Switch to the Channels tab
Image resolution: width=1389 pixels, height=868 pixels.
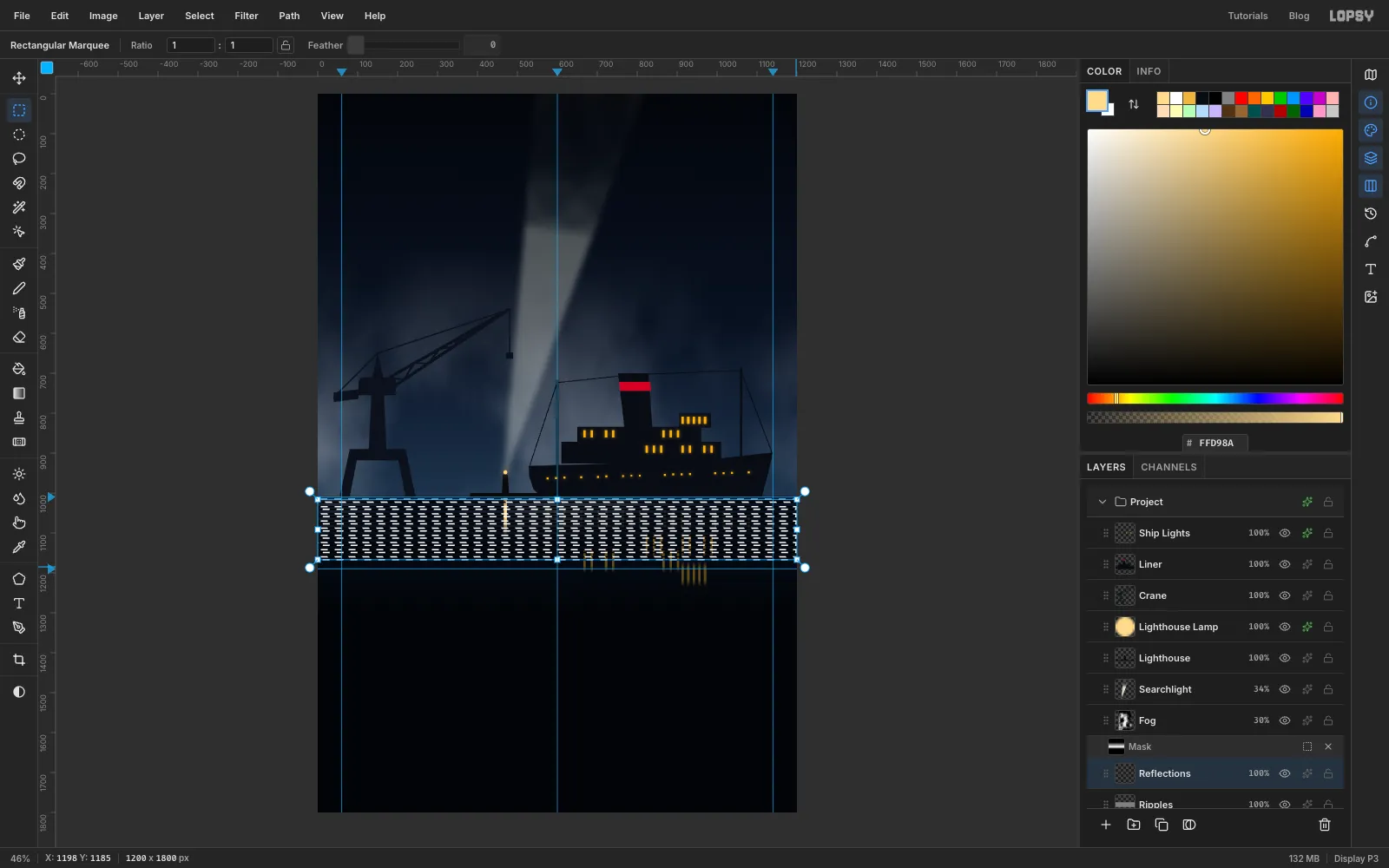coord(1168,467)
